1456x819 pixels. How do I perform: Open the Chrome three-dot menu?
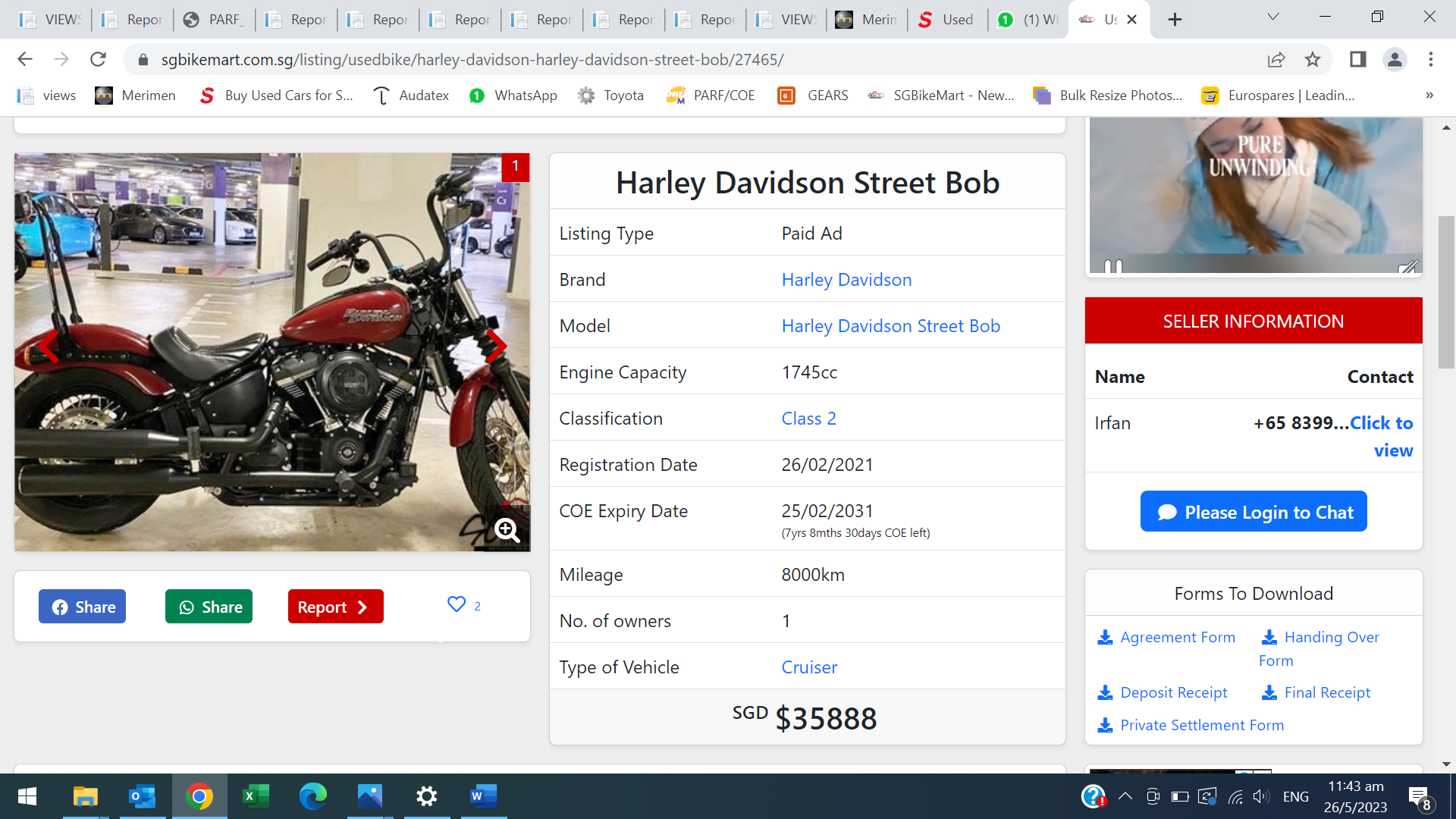click(1430, 59)
